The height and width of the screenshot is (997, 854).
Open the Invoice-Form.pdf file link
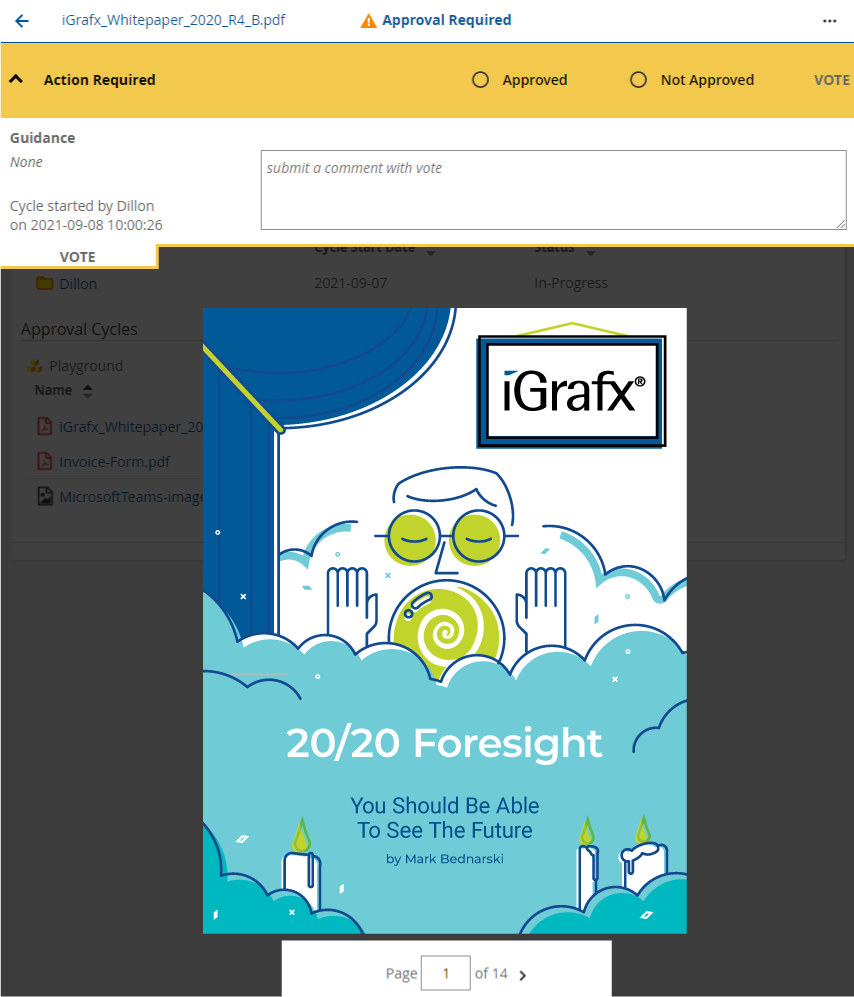pos(114,462)
